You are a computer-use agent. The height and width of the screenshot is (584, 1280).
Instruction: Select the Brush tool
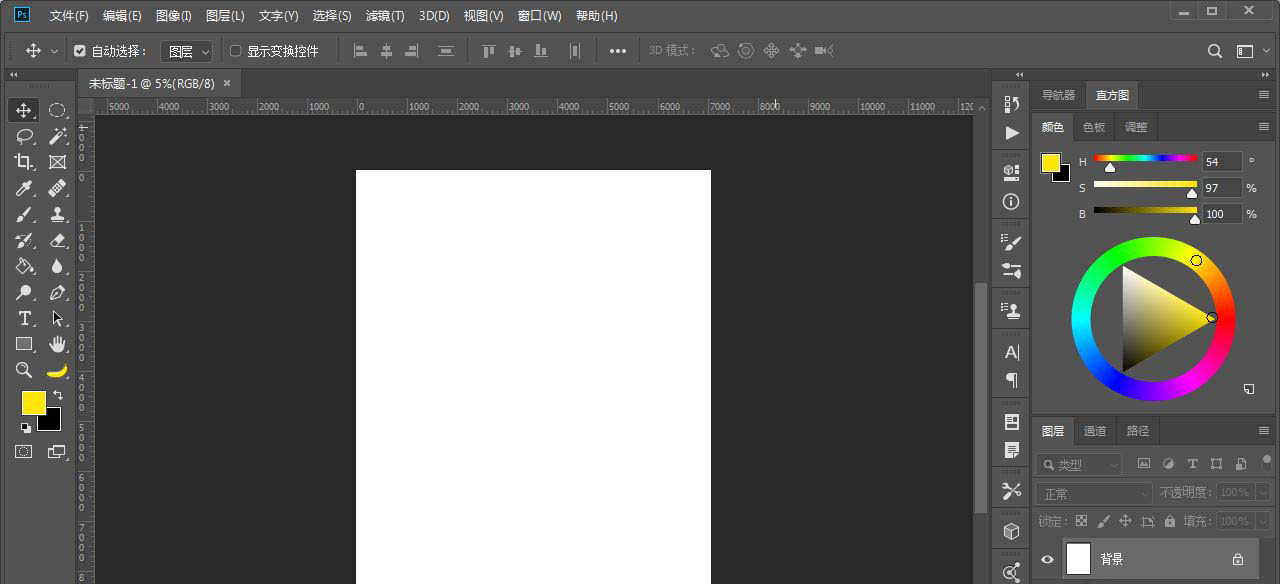[24, 214]
